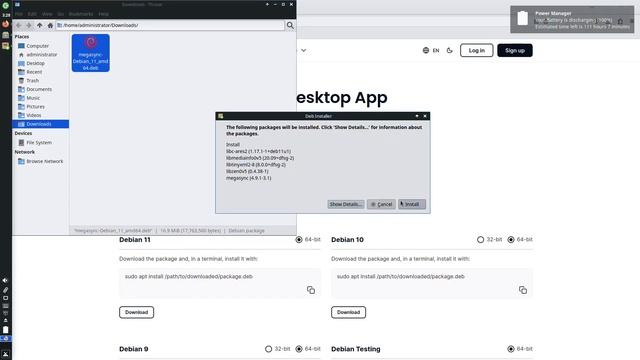Select Downloads in Places sidebar
The height and width of the screenshot is (360, 640).
(40, 124)
